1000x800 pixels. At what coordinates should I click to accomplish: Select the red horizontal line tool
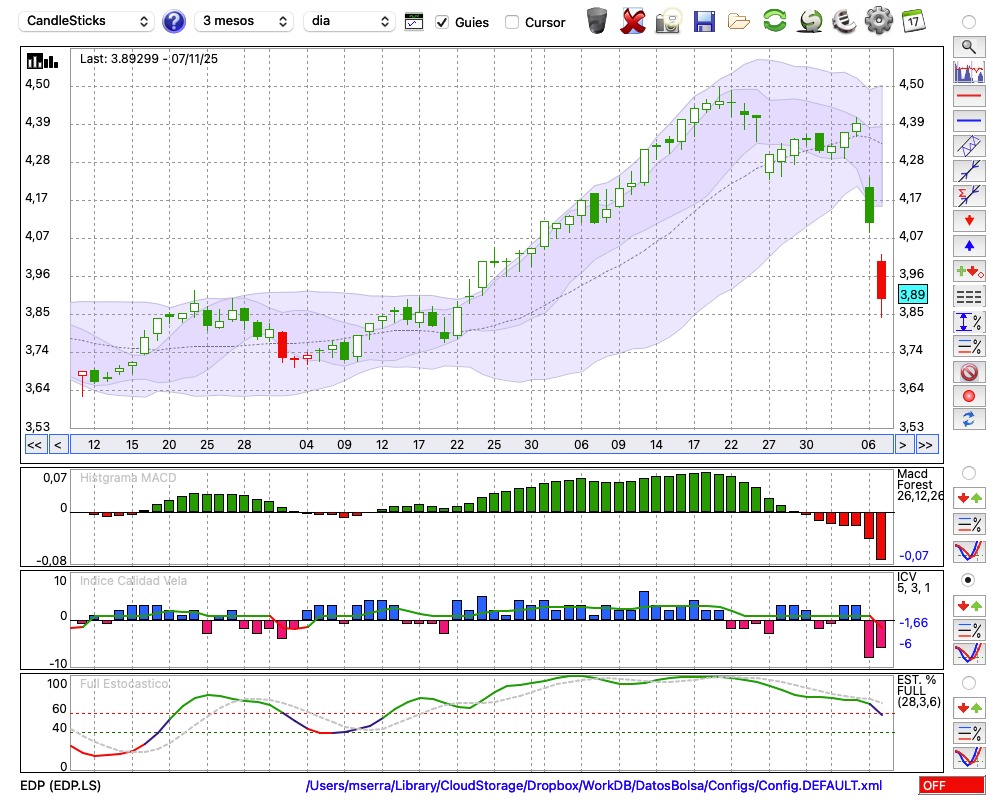pos(969,96)
